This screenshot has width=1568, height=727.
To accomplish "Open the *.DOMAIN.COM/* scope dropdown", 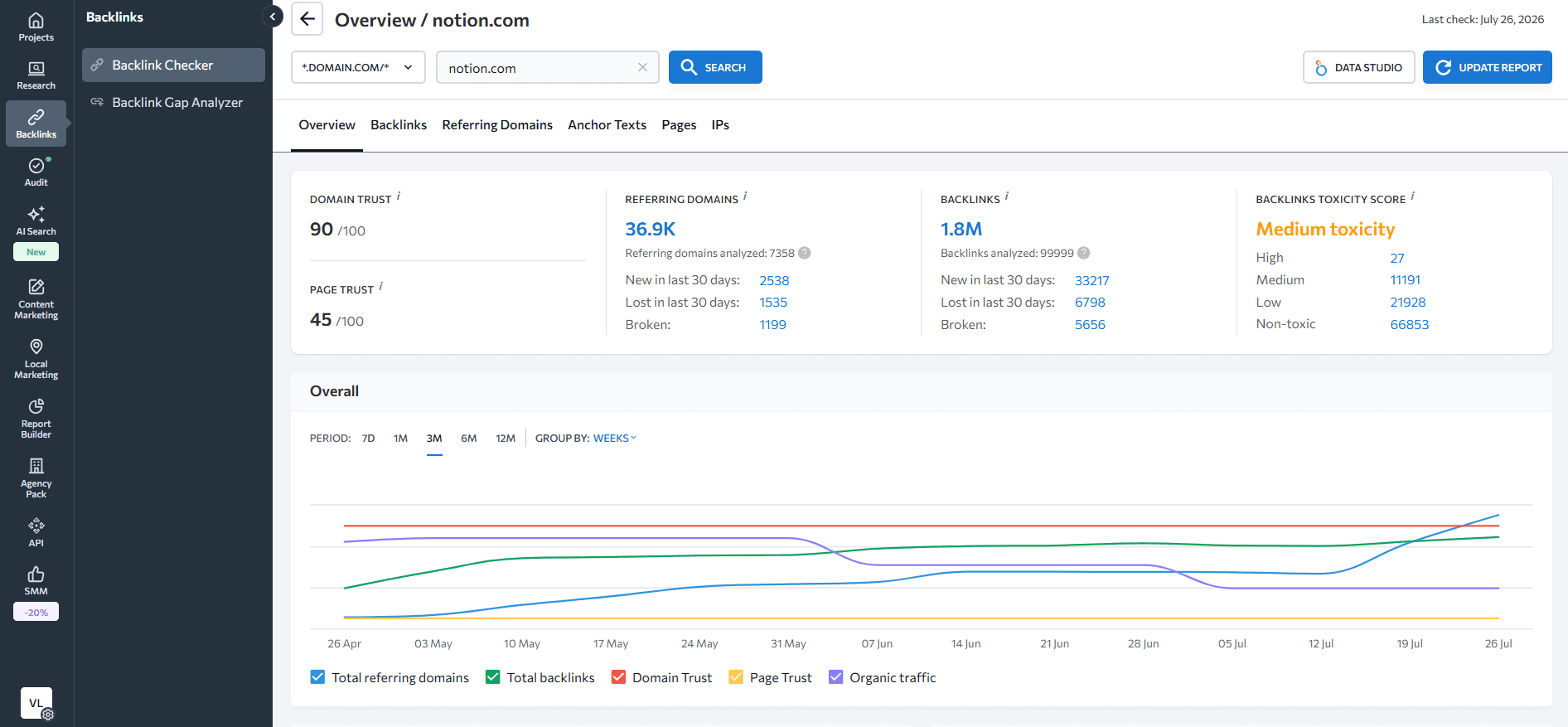I will pos(358,67).
